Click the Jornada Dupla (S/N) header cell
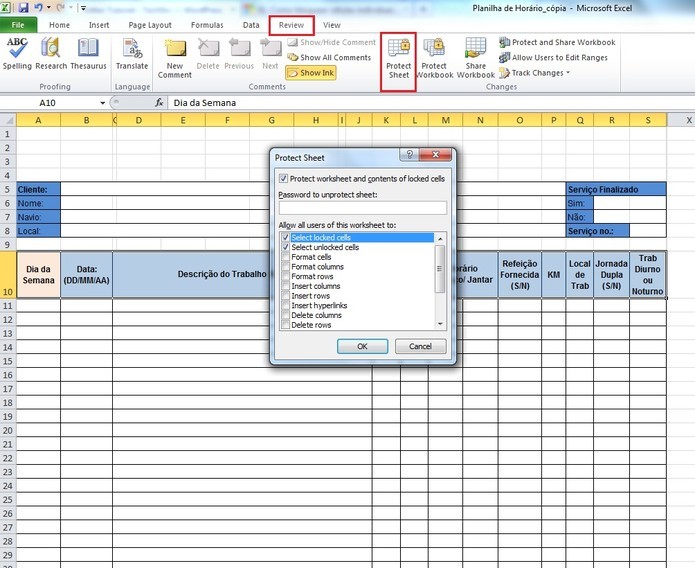 pos(612,275)
